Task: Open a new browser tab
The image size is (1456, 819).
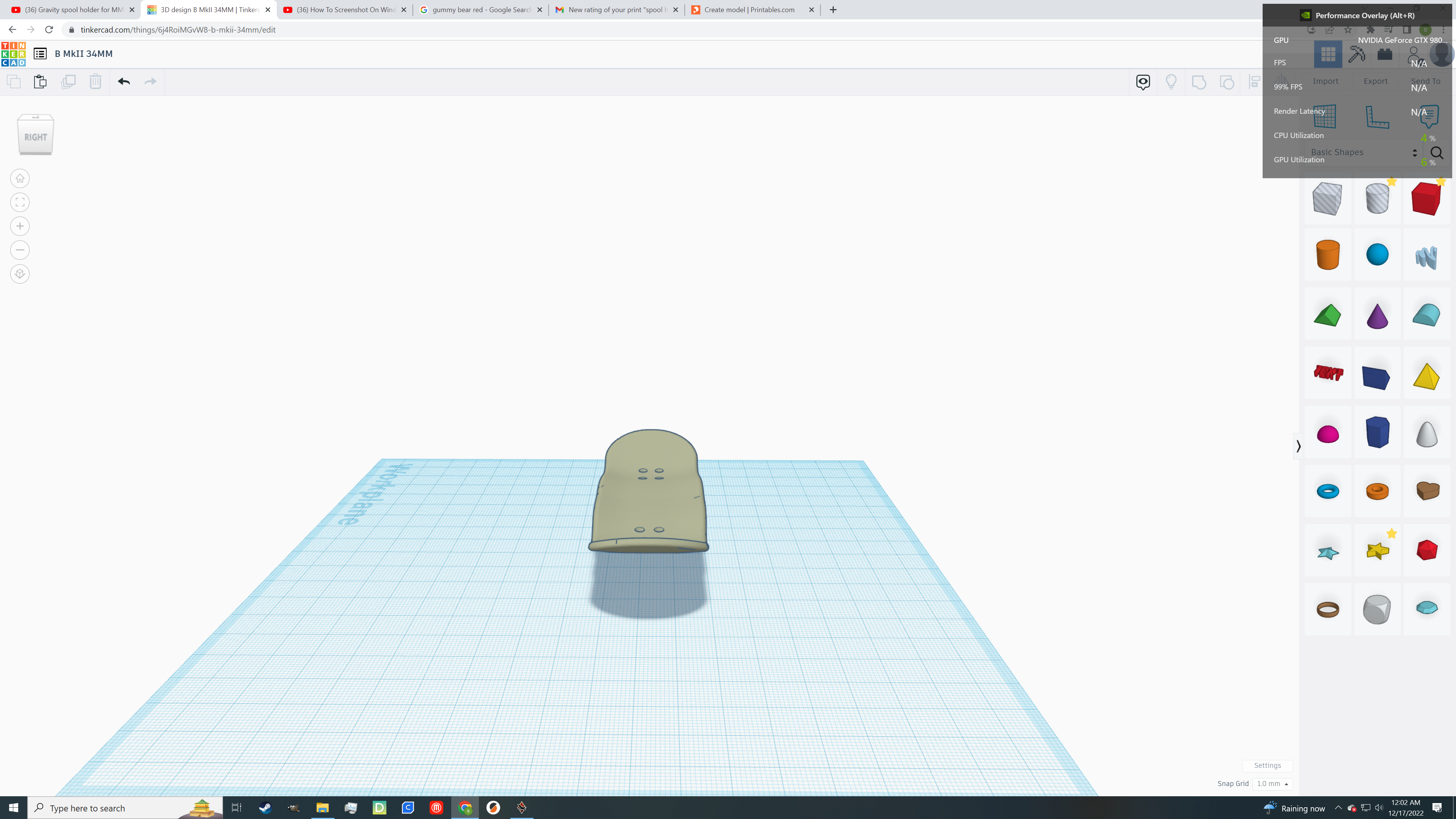Action: (833, 9)
